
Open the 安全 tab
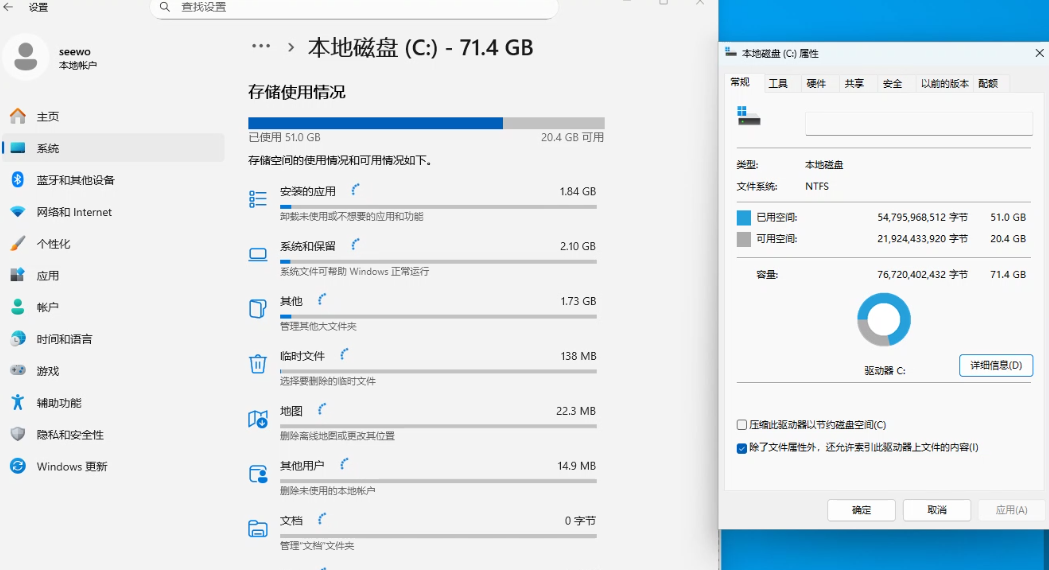(x=892, y=84)
